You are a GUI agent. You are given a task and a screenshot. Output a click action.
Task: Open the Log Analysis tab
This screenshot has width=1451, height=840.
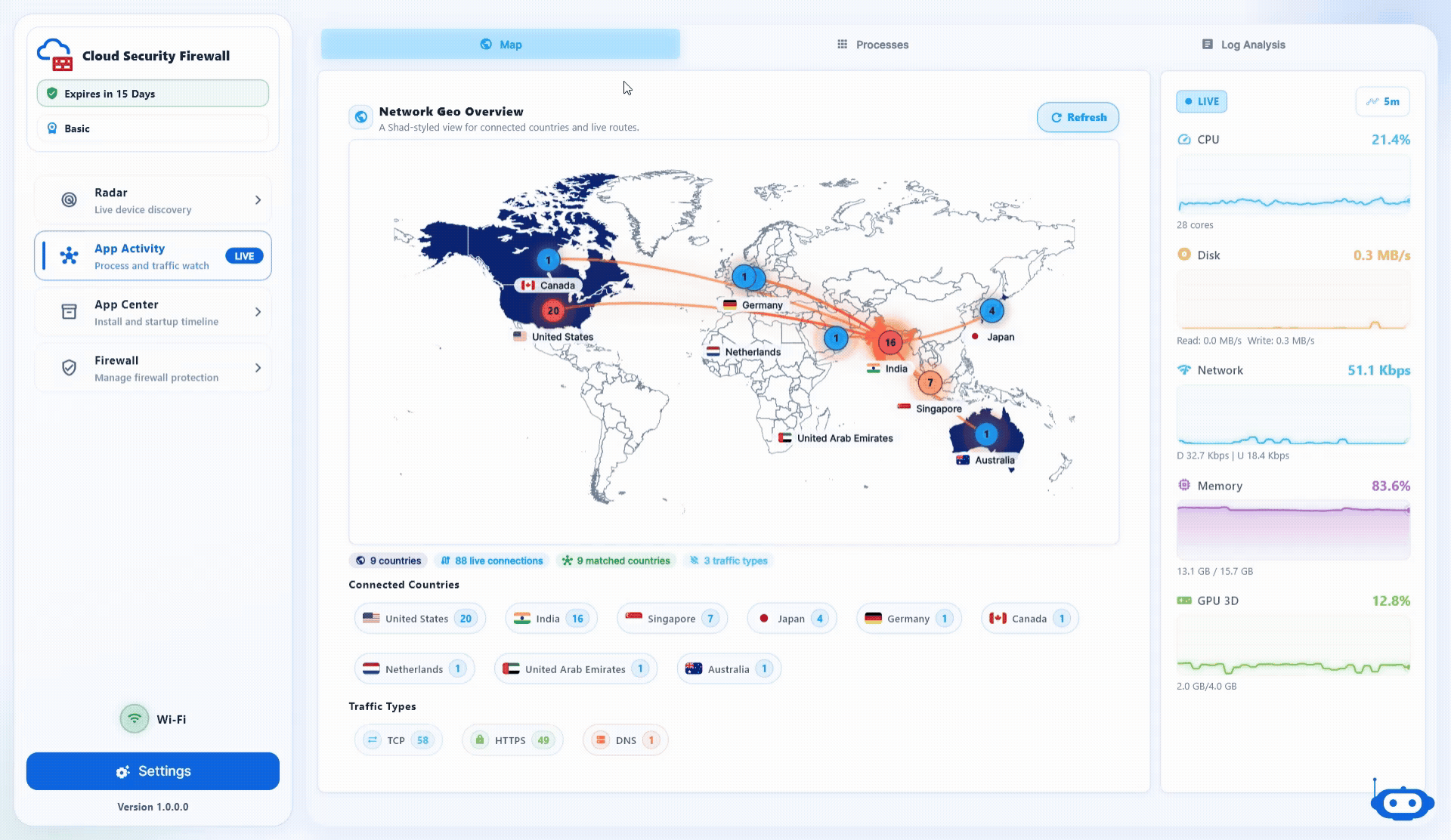click(x=1243, y=45)
